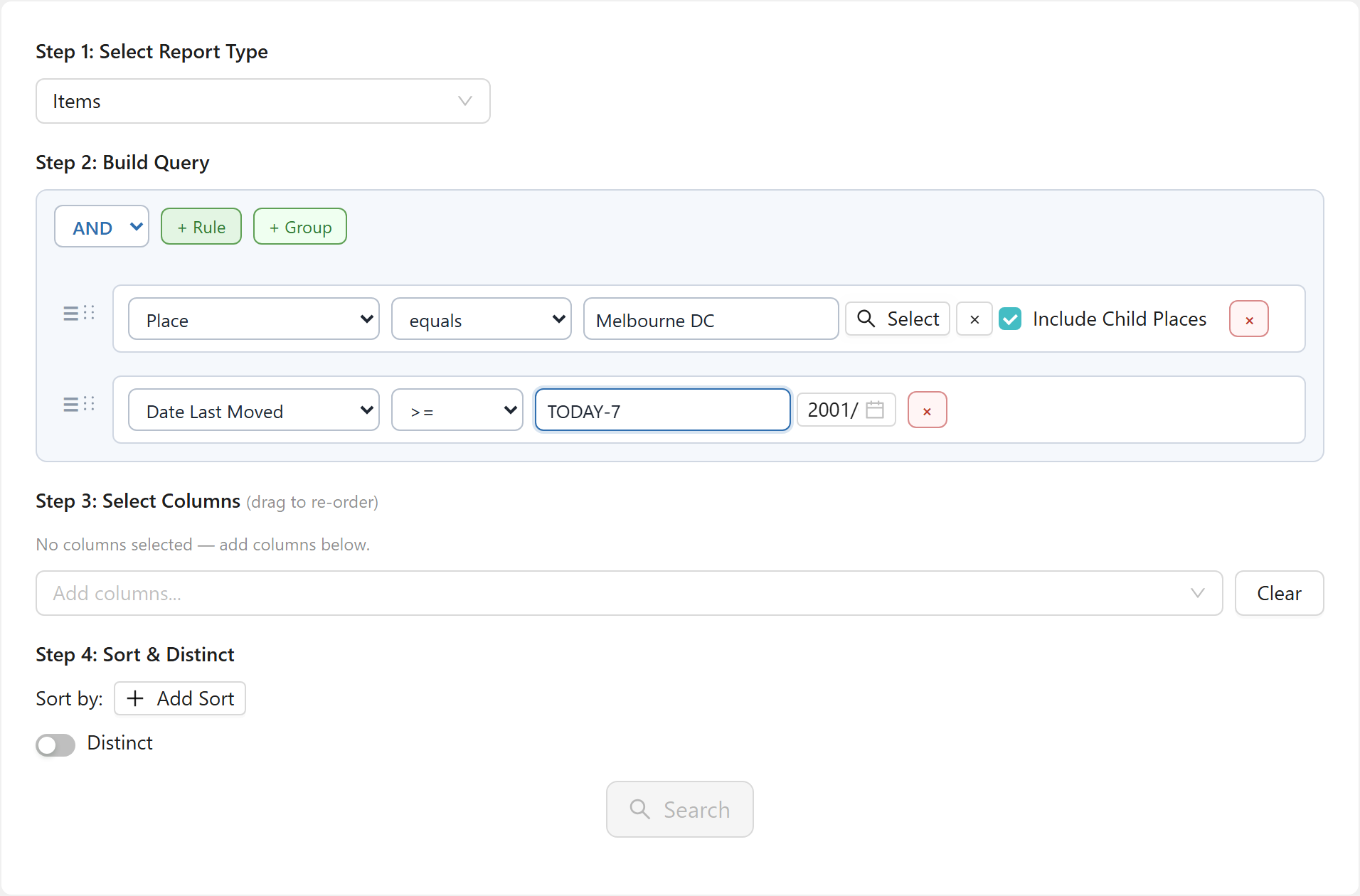Open the >= operator dropdown
The image size is (1360, 896).
click(x=457, y=410)
